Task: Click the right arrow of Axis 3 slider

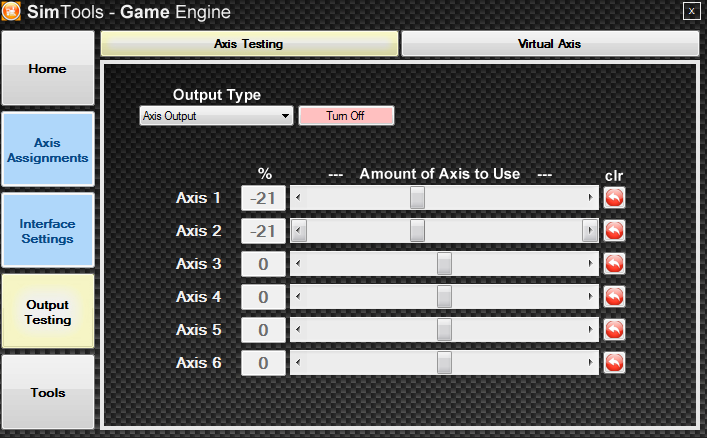Action: [x=590, y=263]
